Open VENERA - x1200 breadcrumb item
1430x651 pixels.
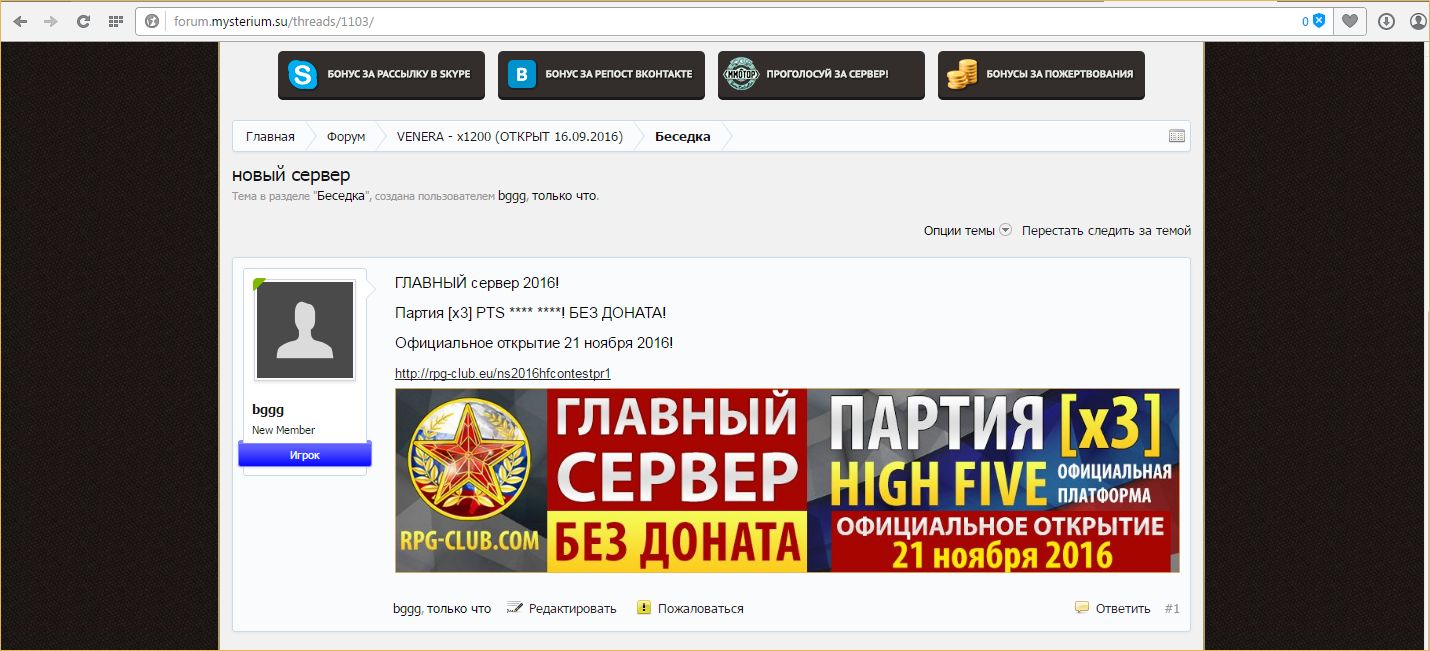coord(510,137)
